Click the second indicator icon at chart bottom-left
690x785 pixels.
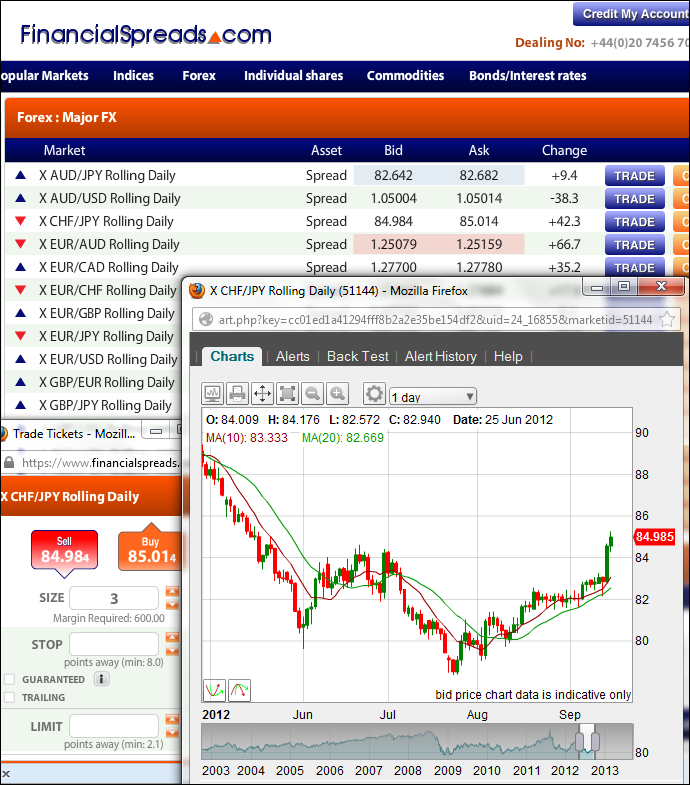point(239,690)
